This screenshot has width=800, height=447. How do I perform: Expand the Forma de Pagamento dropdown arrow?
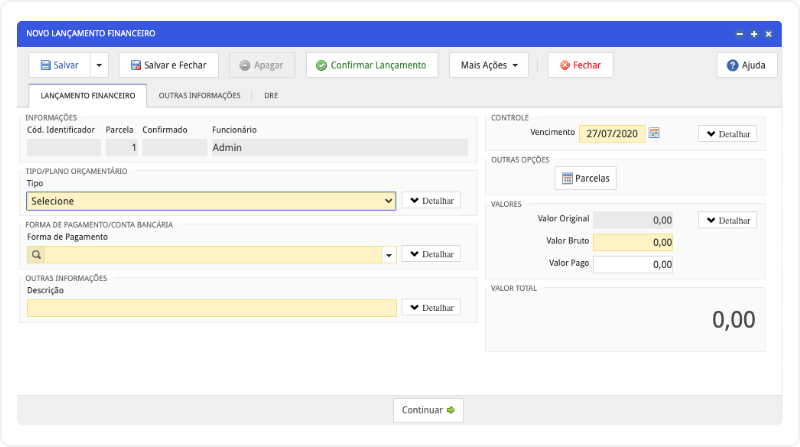click(x=389, y=255)
